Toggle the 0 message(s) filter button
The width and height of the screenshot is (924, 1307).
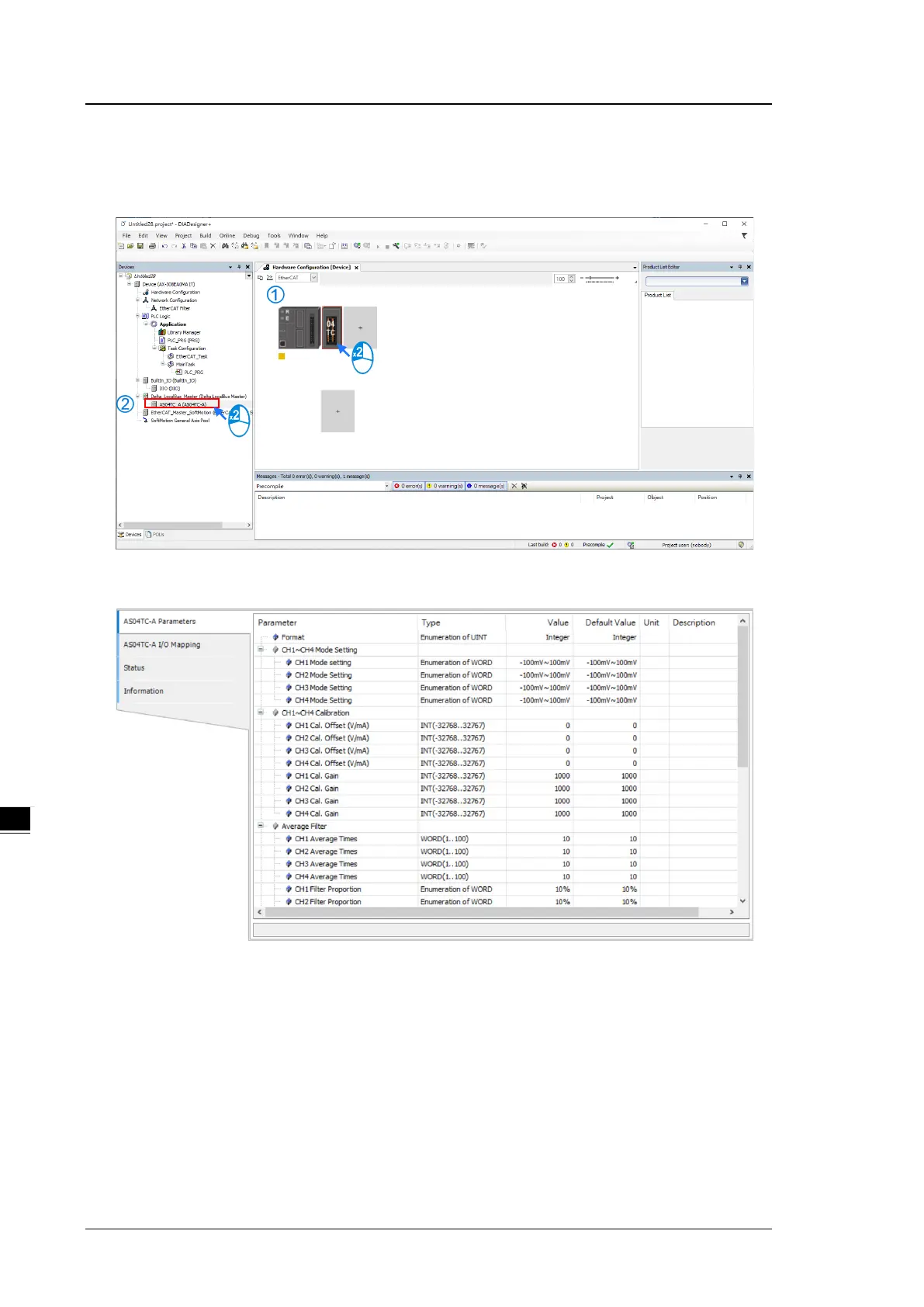tap(486, 486)
